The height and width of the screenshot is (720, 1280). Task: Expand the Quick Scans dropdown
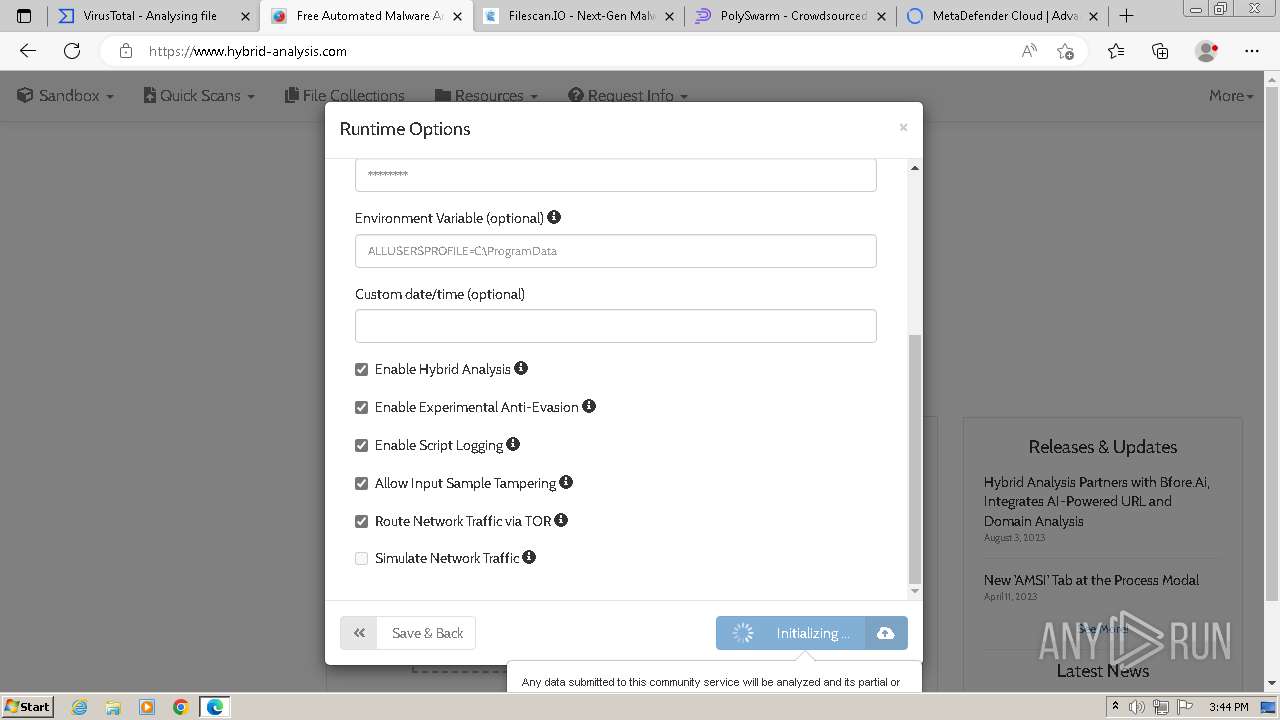199,96
